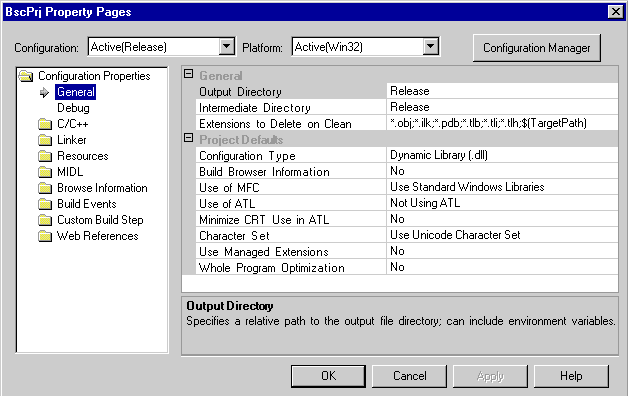Click the Not Using ATL value
628x396 pixels.
pyautogui.click(x=502, y=203)
